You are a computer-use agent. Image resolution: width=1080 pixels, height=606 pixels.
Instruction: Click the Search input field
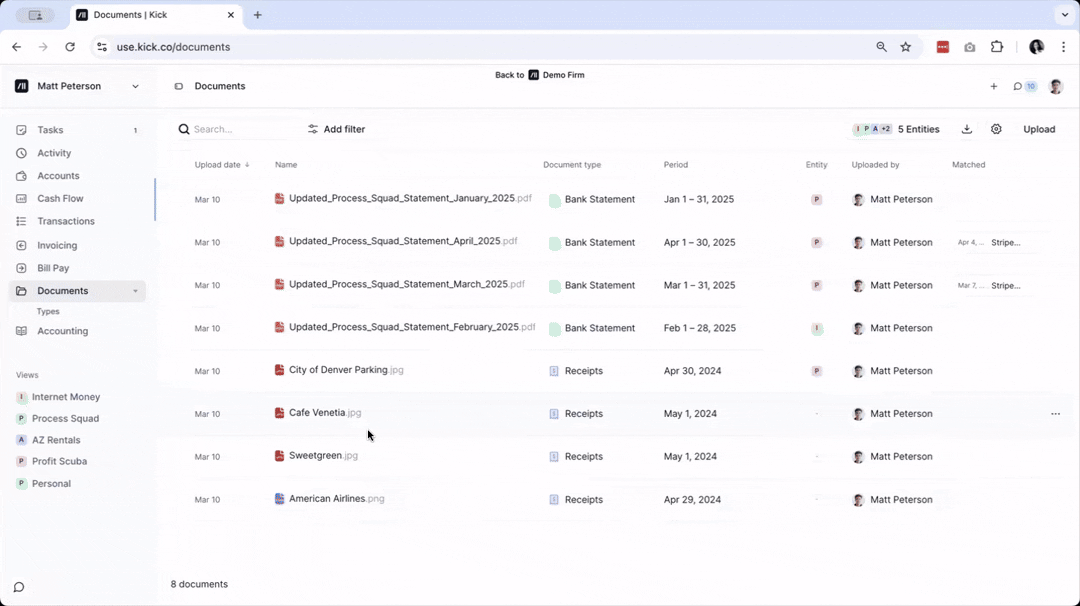tap(230, 129)
